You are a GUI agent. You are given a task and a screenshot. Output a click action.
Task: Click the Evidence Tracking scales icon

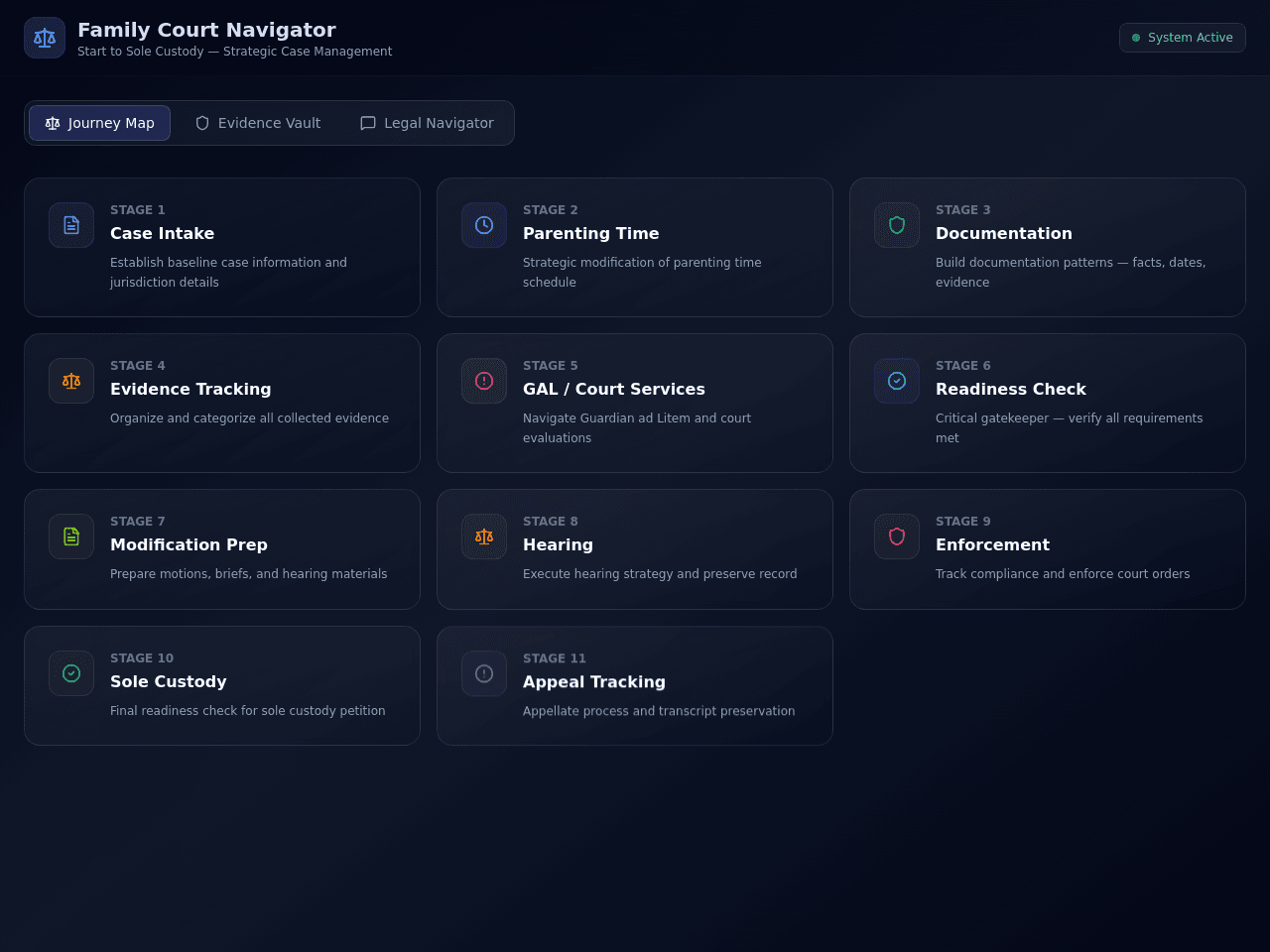[71, 381]
